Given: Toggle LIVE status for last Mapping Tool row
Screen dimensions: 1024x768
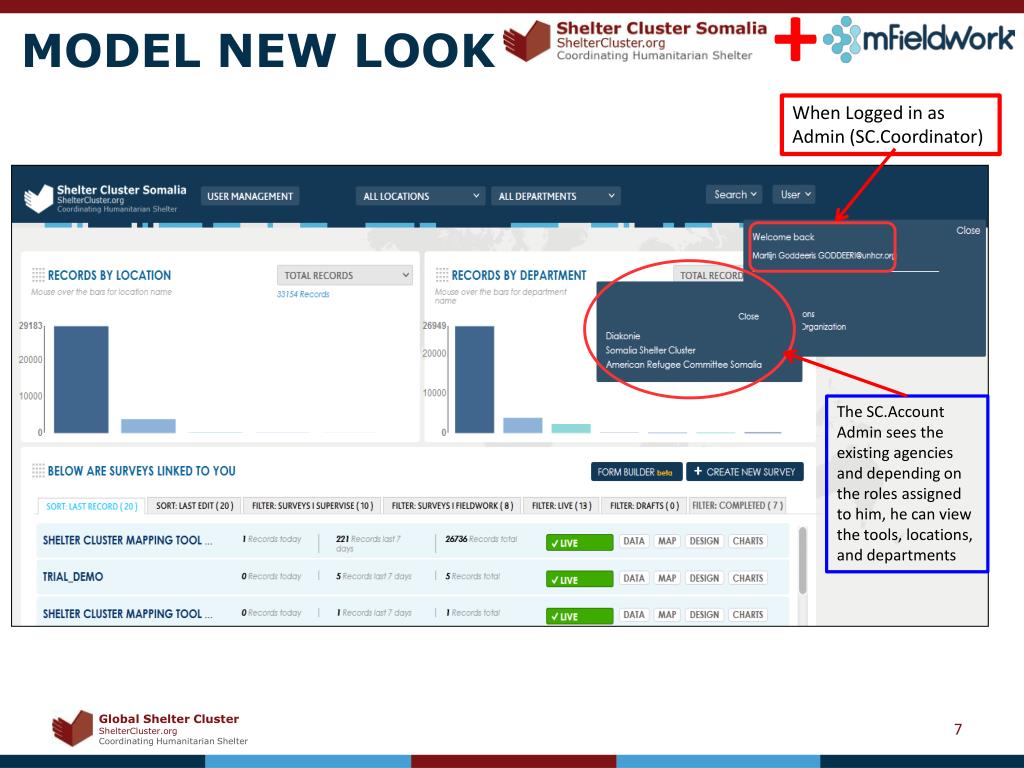Looking at the screenshot, I should tap(579, 616).
